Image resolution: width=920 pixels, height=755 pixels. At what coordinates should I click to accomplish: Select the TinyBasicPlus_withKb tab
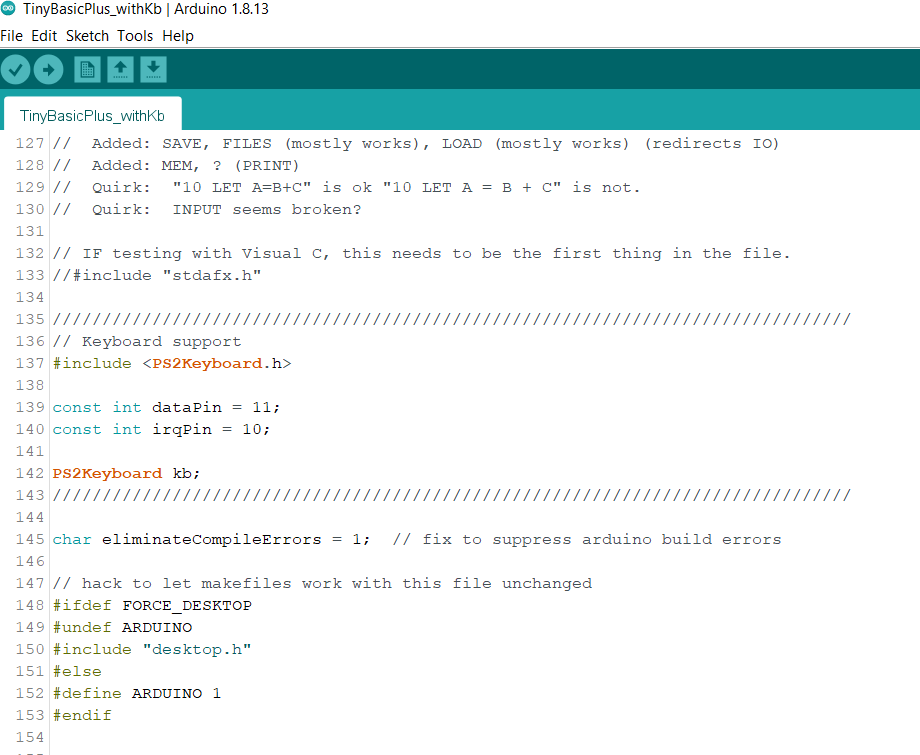tap(91, 115)
